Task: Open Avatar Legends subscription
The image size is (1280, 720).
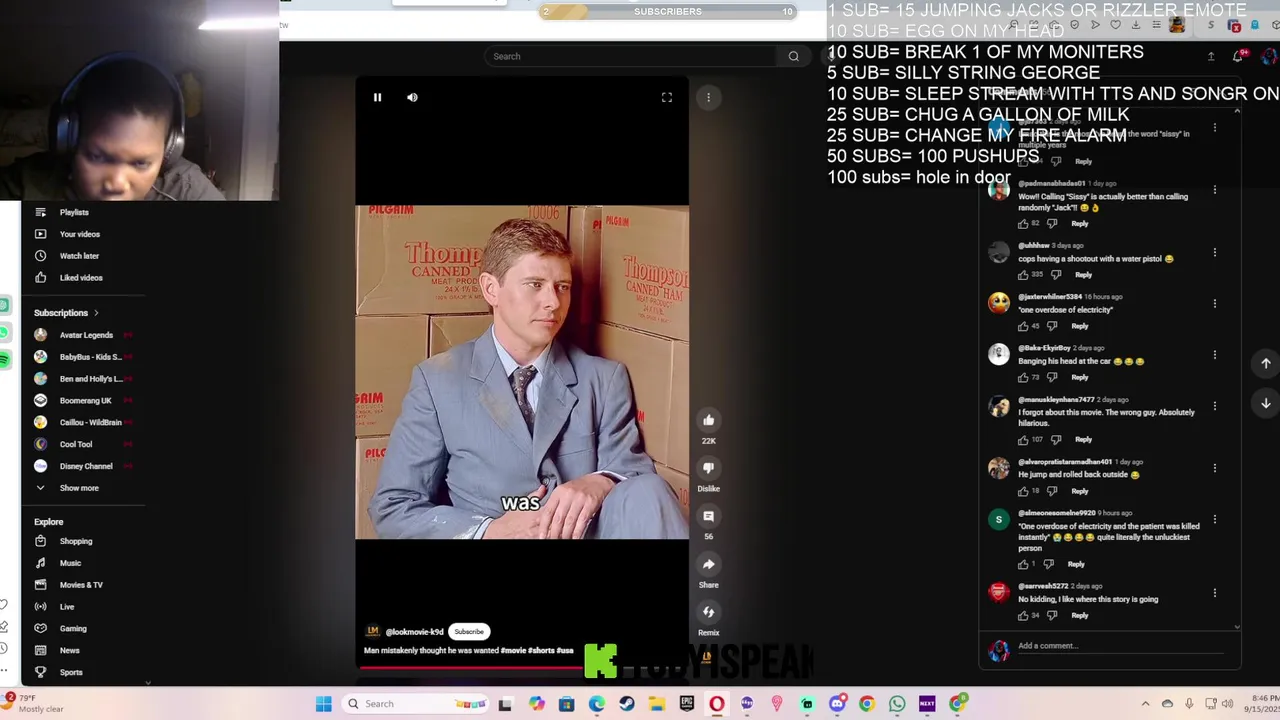Action: [85, 335]
